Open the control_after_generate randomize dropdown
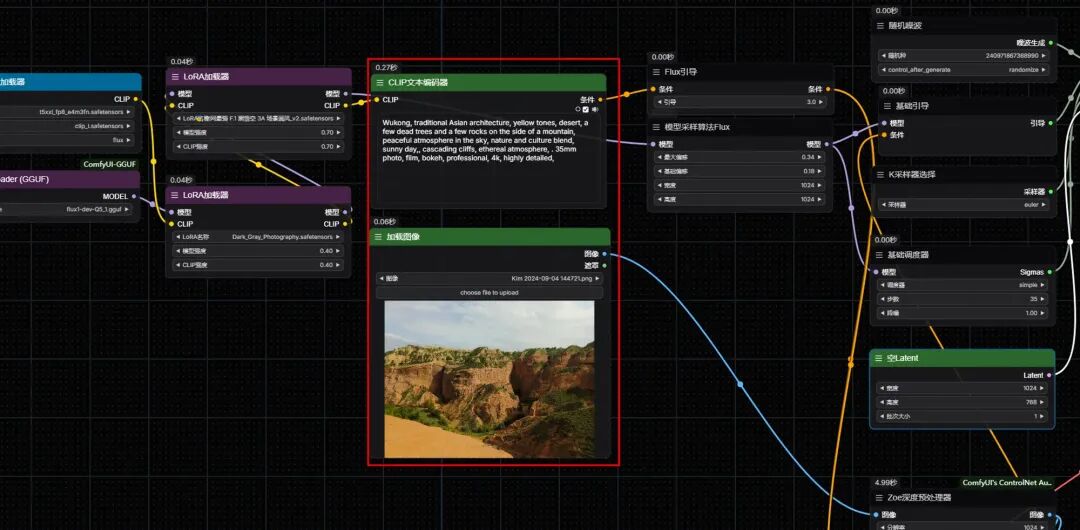This screenshot has width=1080, height=530. click(964, 70)
